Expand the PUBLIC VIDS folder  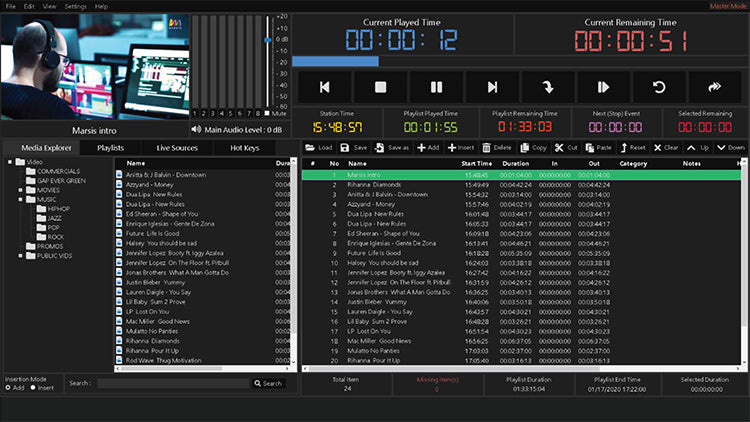20,255
